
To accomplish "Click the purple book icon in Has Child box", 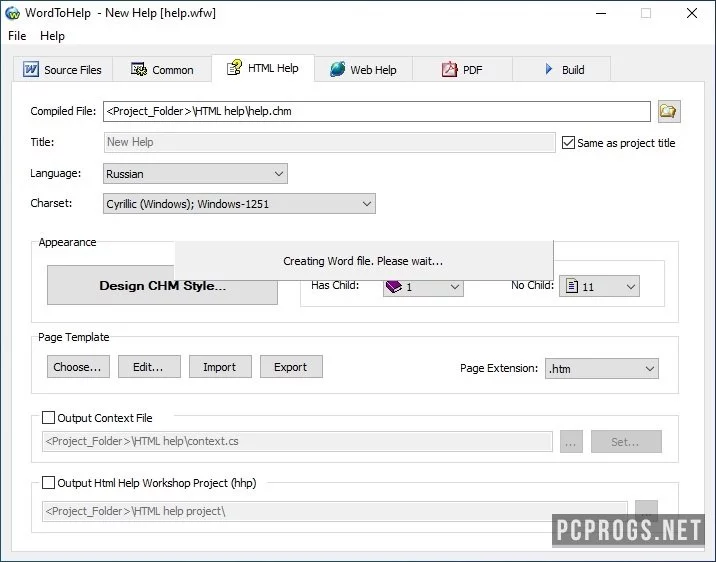I will click(x=394, y=287).
